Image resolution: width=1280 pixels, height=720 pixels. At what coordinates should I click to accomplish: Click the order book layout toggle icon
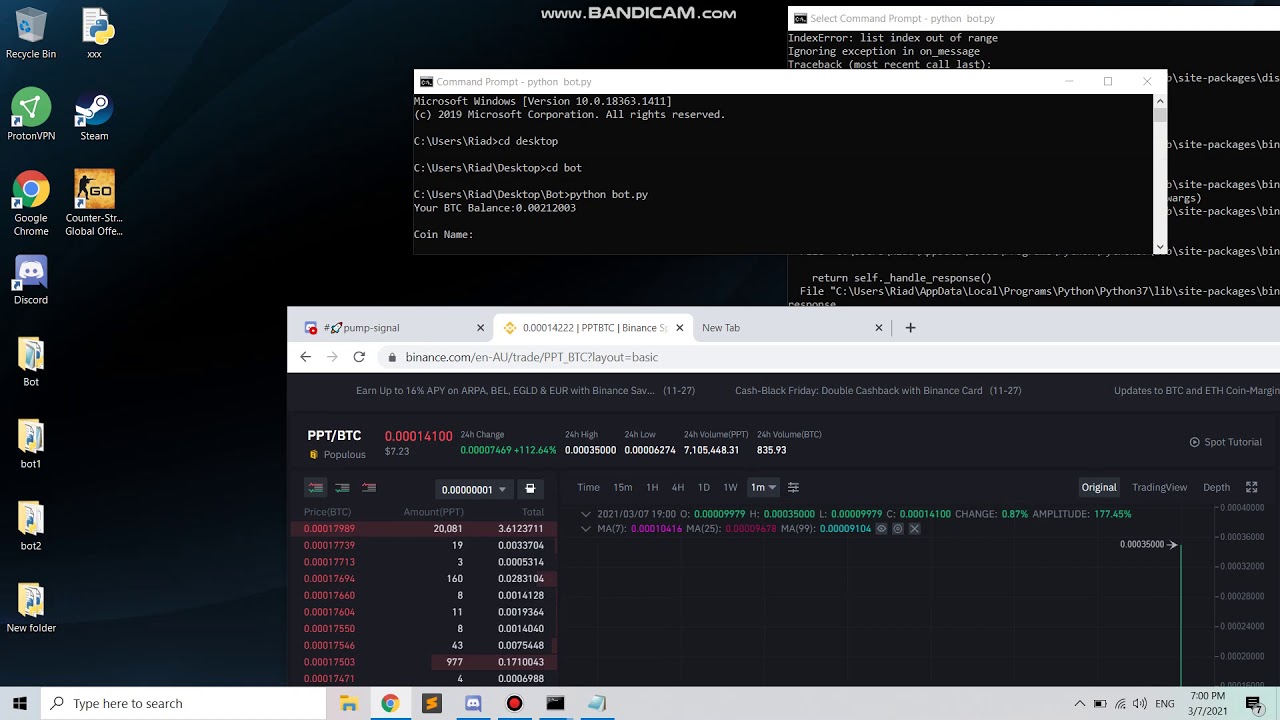point(530,489)
